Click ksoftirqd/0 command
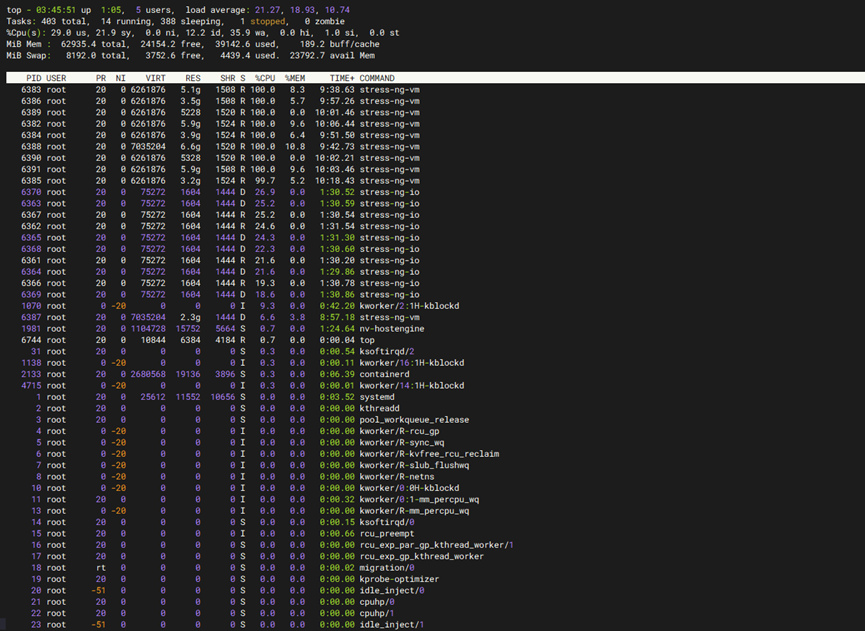 [387, 522]
